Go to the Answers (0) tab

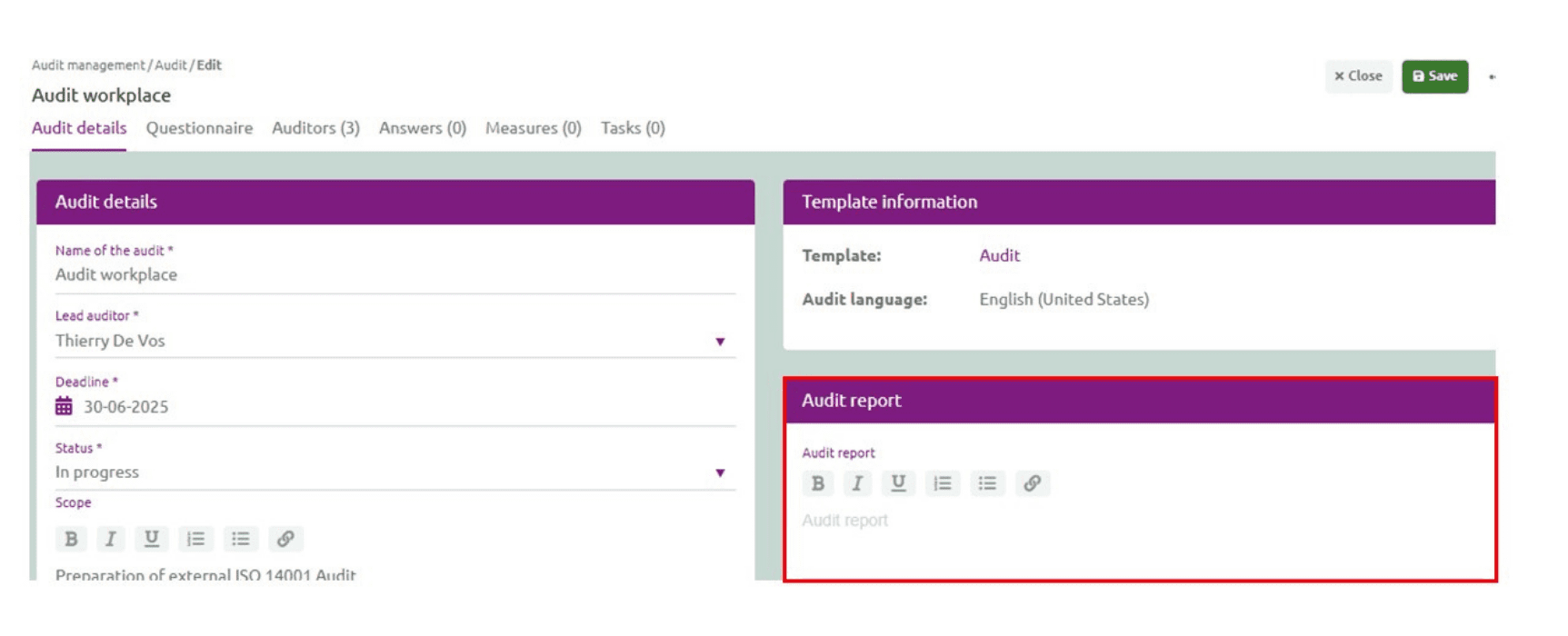click(423, 128)
